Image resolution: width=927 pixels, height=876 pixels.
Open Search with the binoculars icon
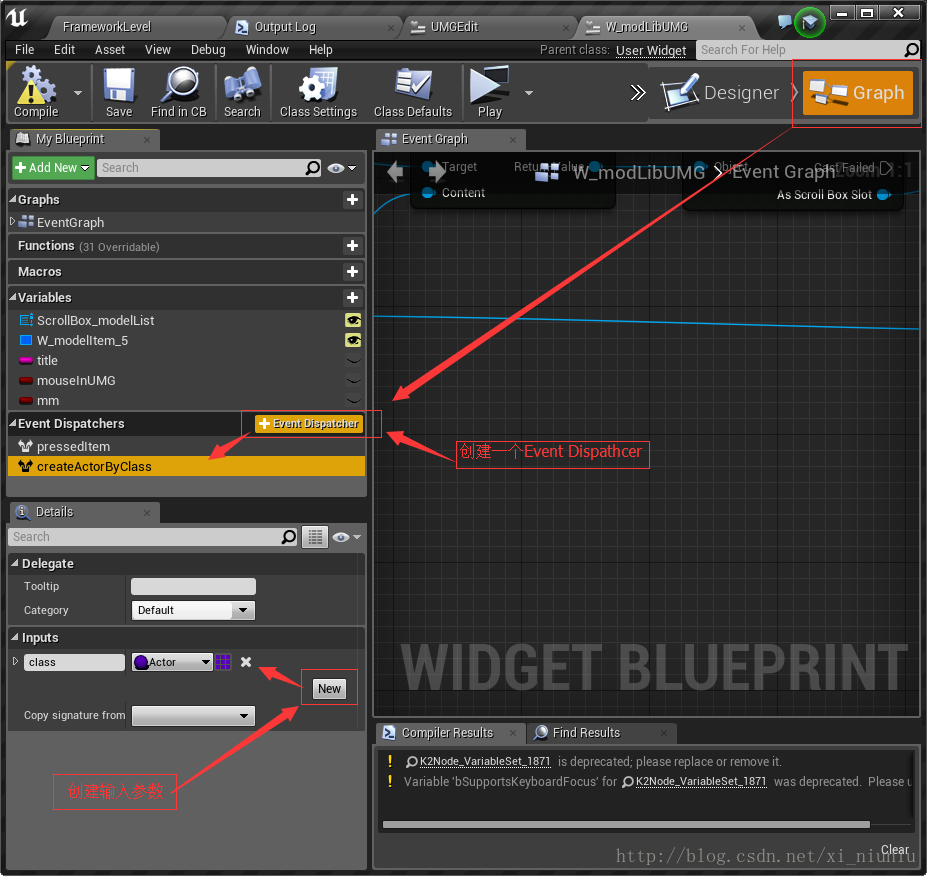click(242, 93)
